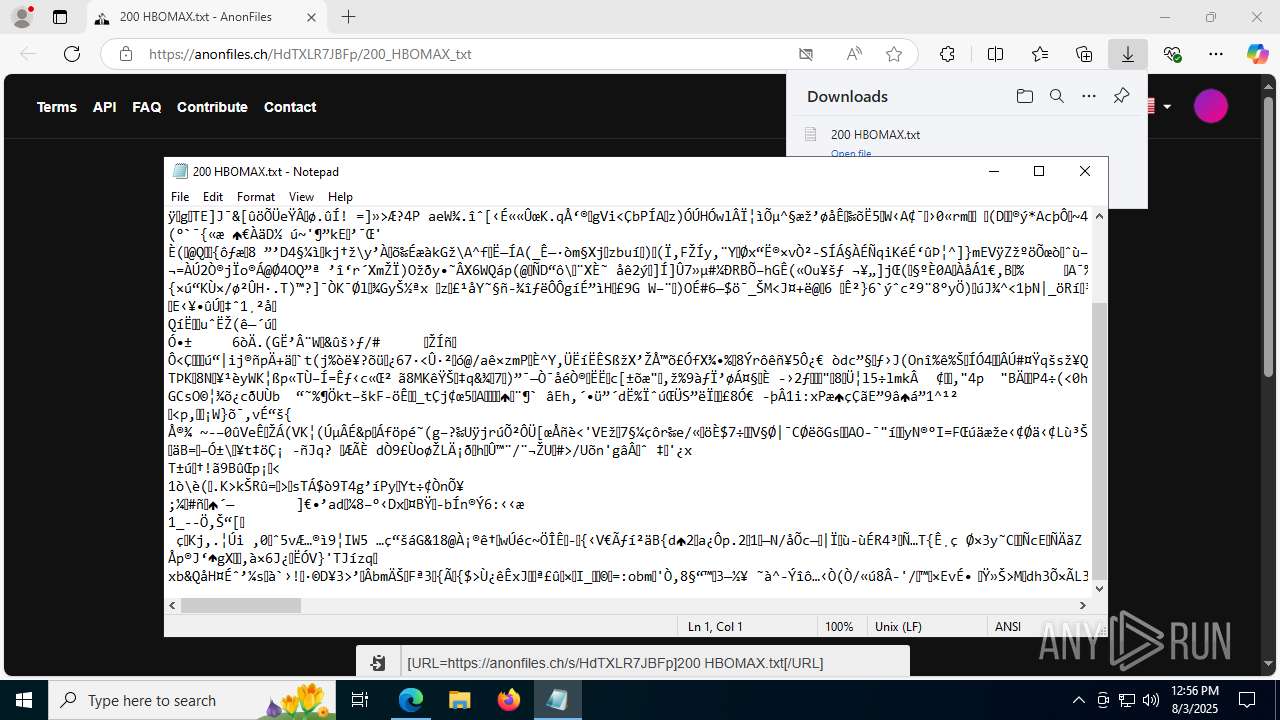Launch Firefox from taskbar

tap(508, 700)
